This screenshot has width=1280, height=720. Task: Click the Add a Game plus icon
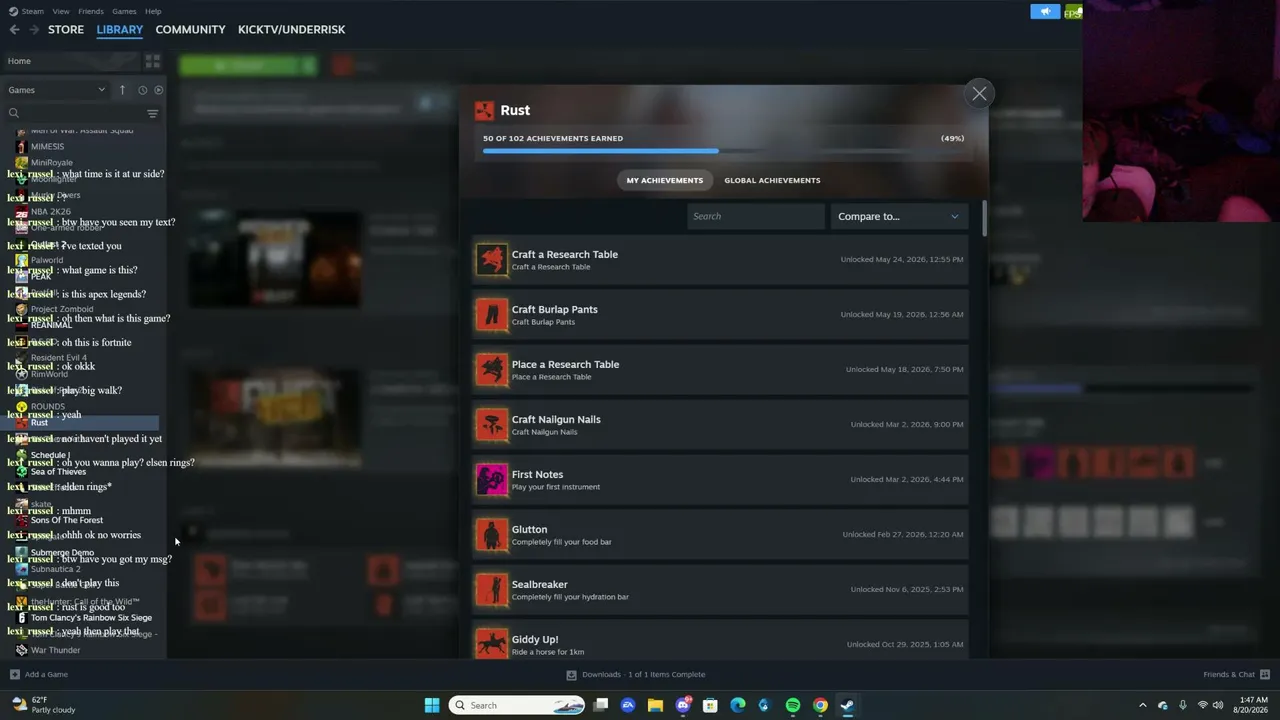point(14,675)
